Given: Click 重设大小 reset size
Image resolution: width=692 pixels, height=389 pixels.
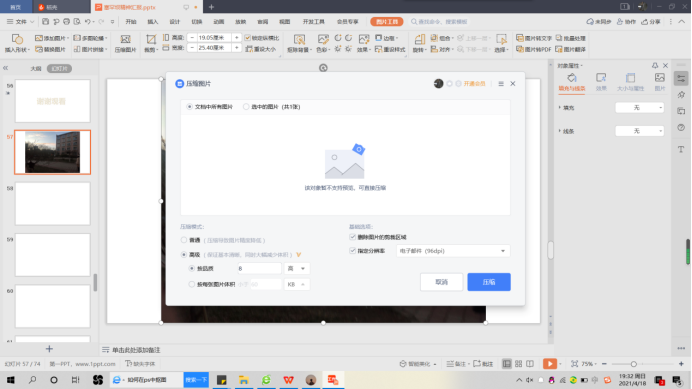Looking at the screenshot, I should point(261,49).
